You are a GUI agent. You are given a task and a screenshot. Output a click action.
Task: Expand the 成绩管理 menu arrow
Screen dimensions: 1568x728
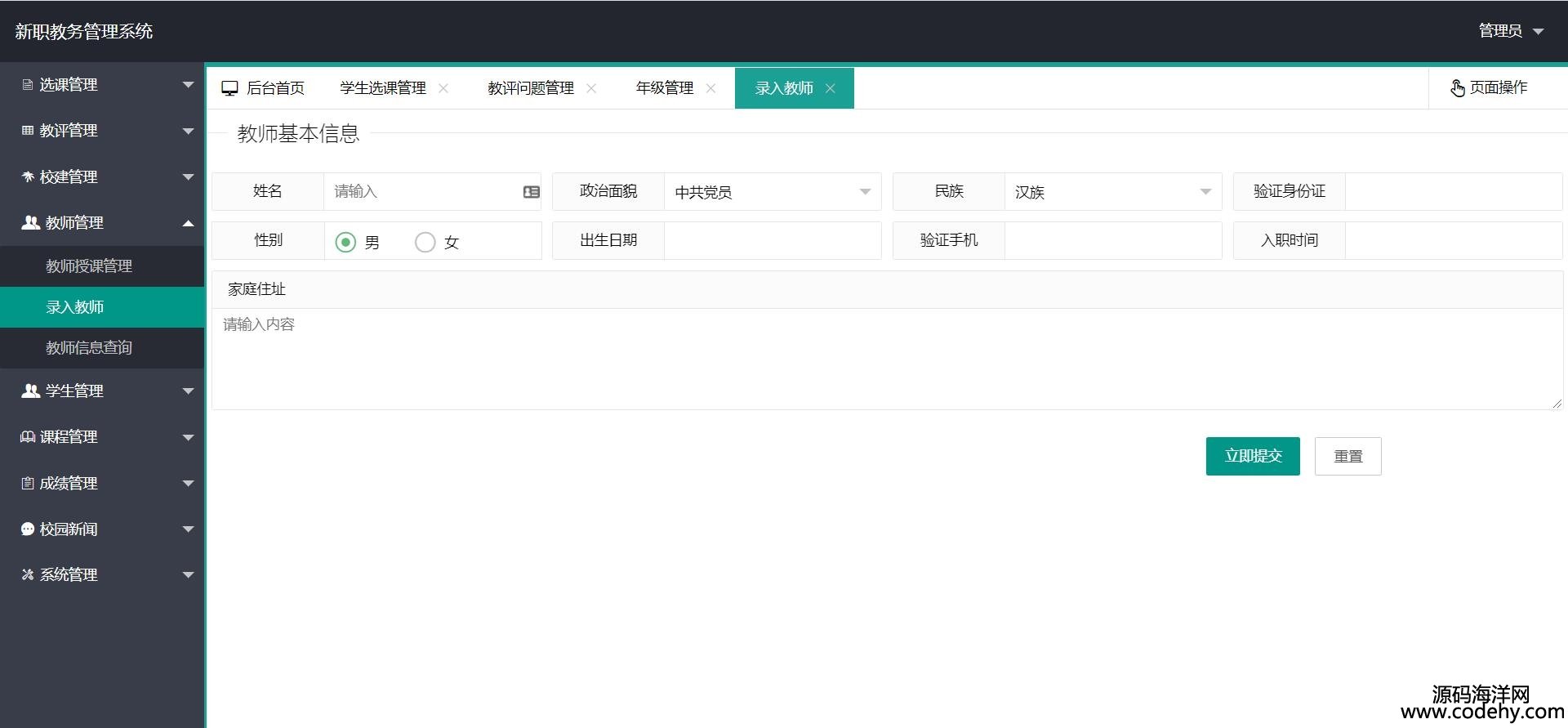coord(189,483)
